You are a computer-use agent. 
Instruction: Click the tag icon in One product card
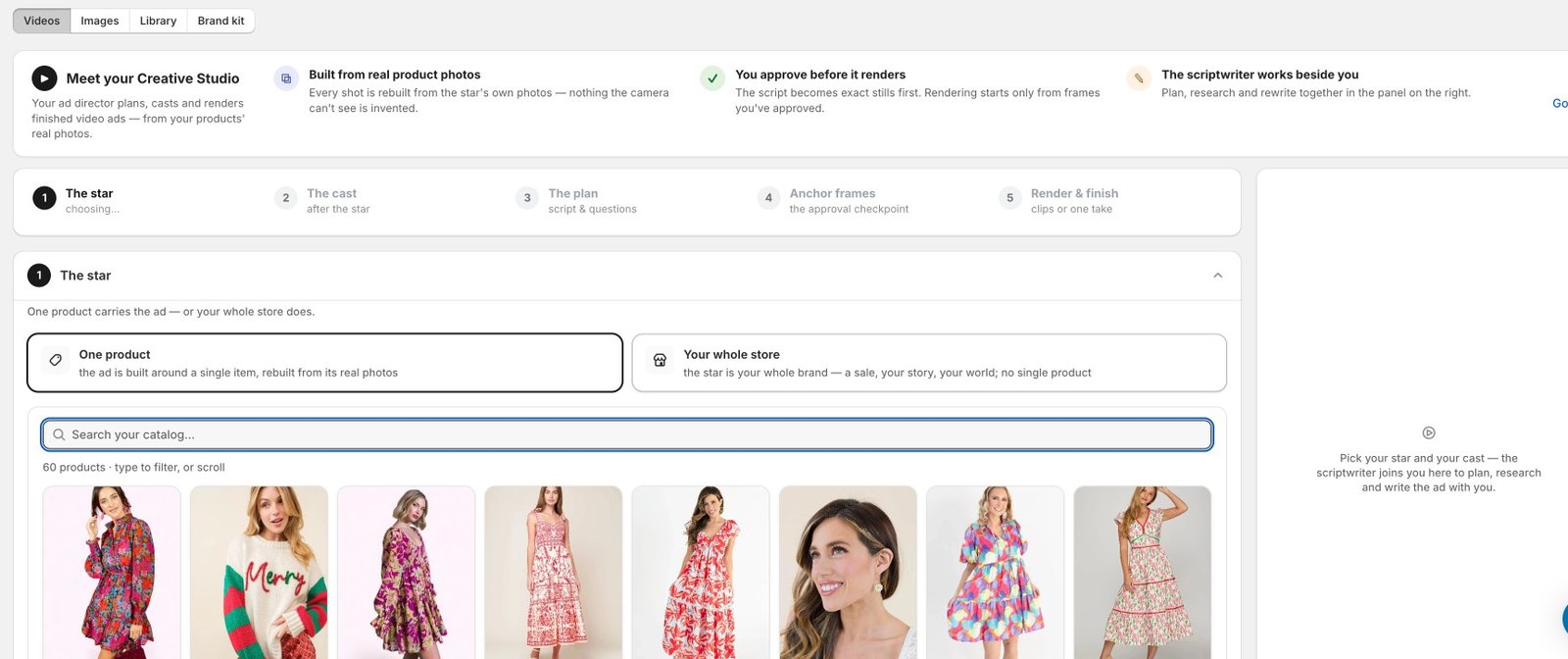(x=56, y=360)
